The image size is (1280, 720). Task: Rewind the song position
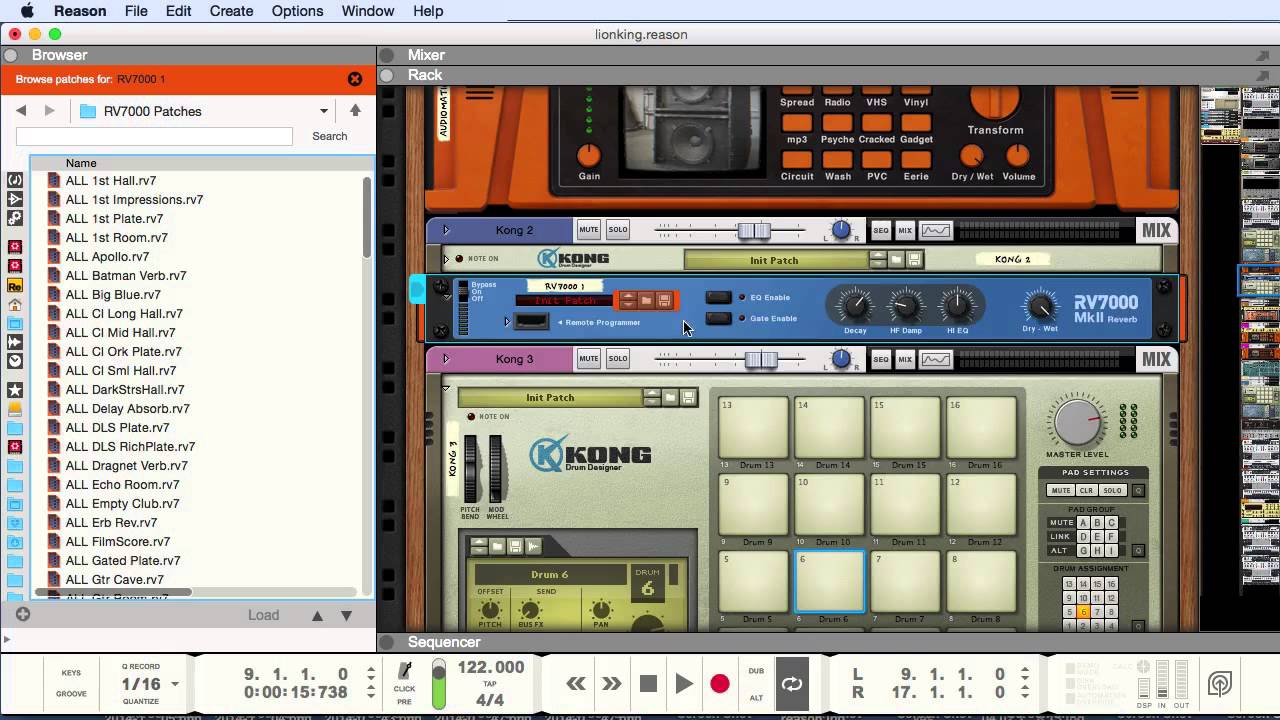pos(576,684)
